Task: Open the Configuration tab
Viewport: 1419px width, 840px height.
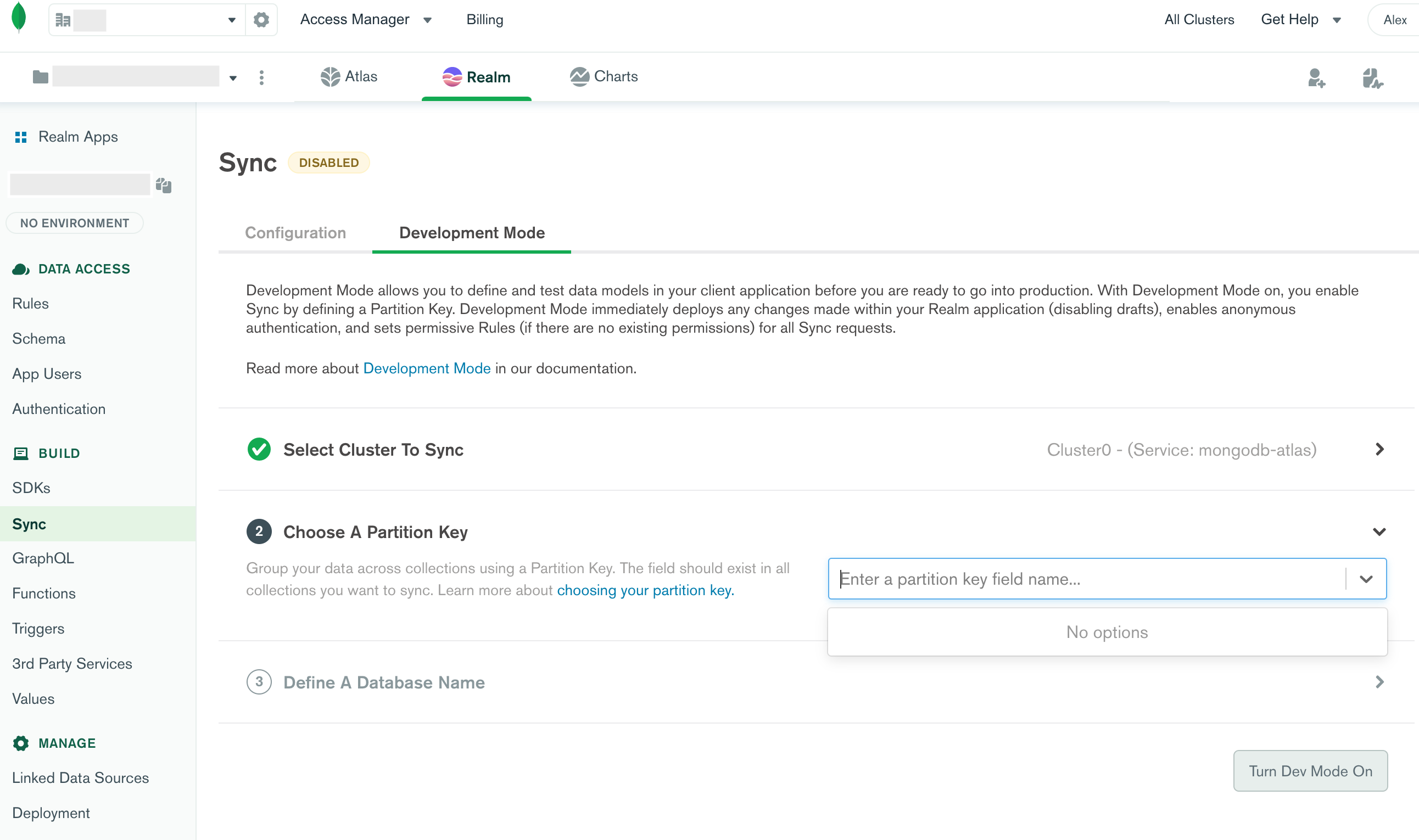Action: [295, 233]
